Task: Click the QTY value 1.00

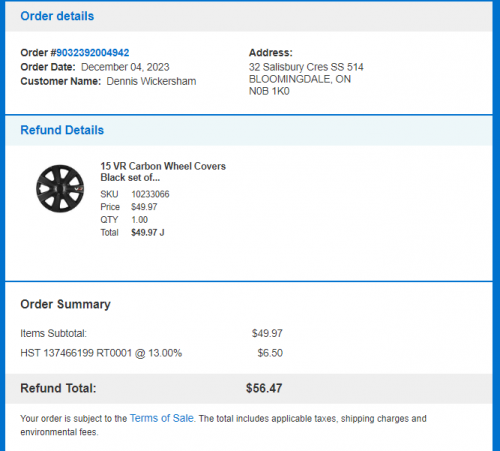Action: point(139,220)
